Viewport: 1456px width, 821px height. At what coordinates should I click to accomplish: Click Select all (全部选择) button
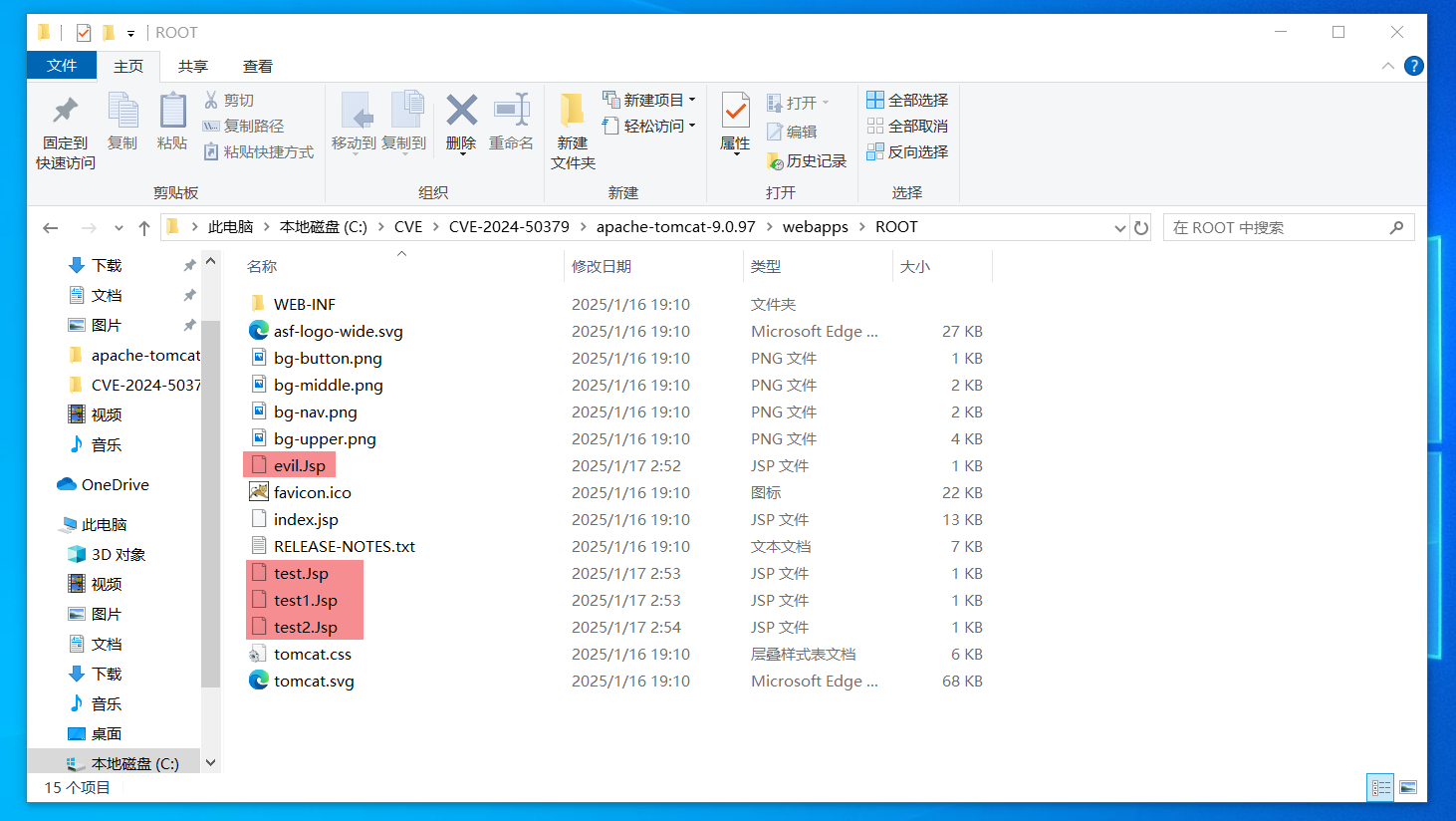point(907,100)
